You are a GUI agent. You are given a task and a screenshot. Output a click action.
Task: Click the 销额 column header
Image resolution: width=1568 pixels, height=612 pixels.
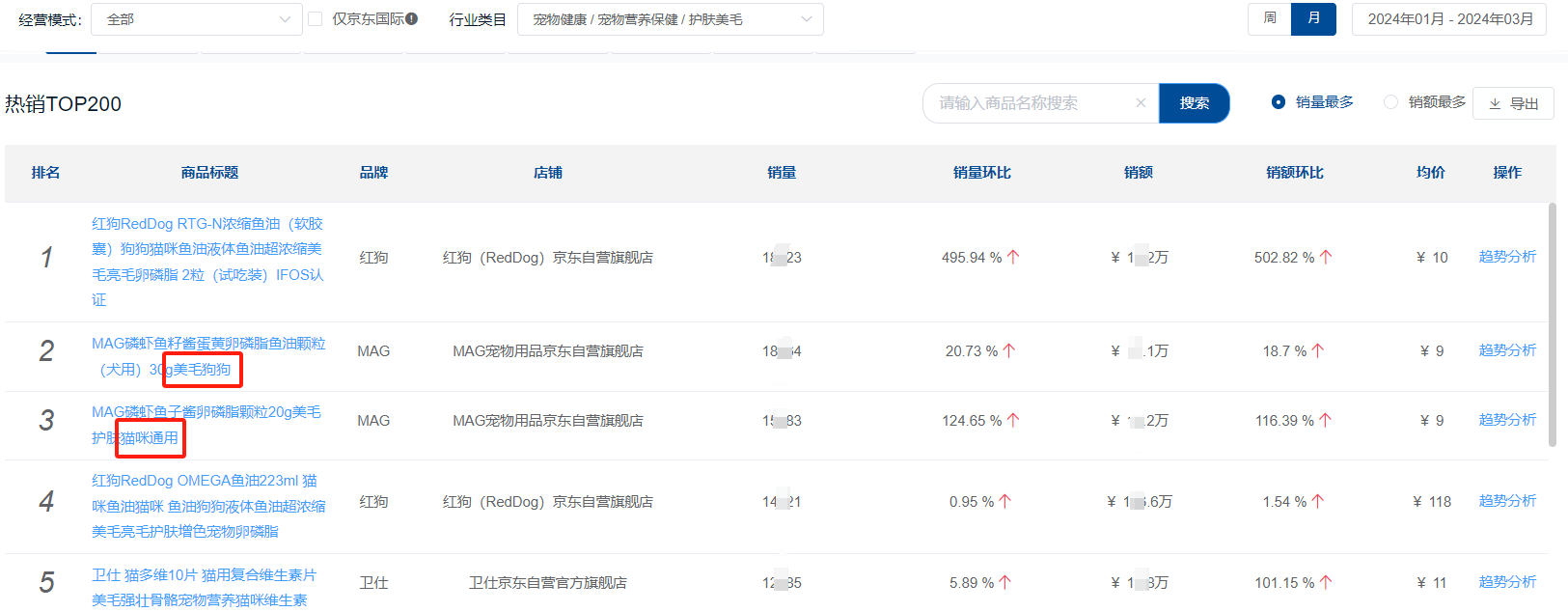(x=1139, y=173)
